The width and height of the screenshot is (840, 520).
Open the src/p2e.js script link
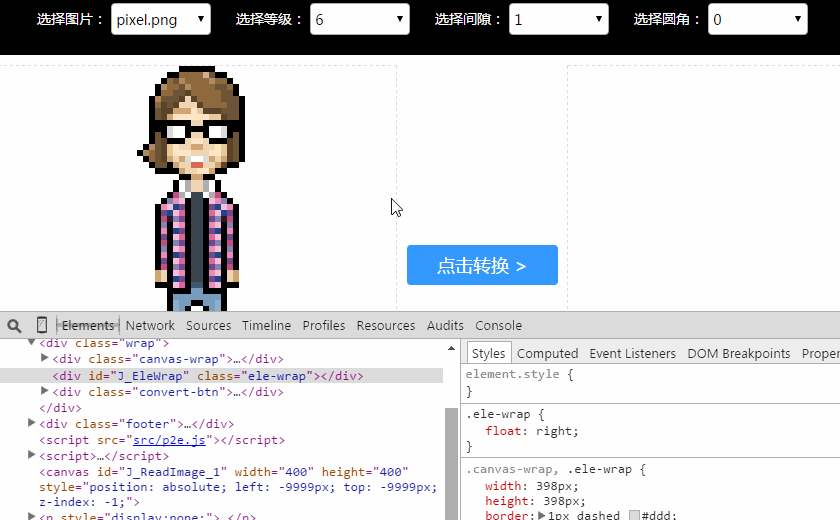click(x=169, y=440)
